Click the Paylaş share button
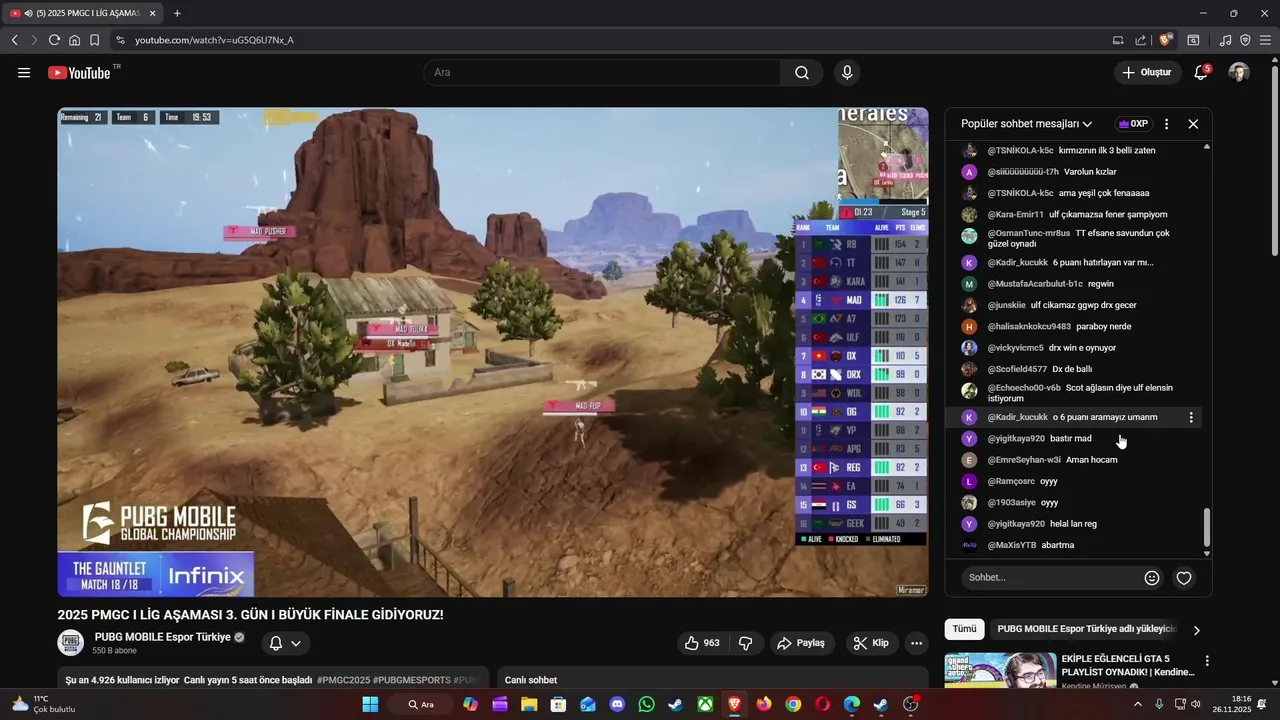1280x720 pixels. tap(801, 643)
